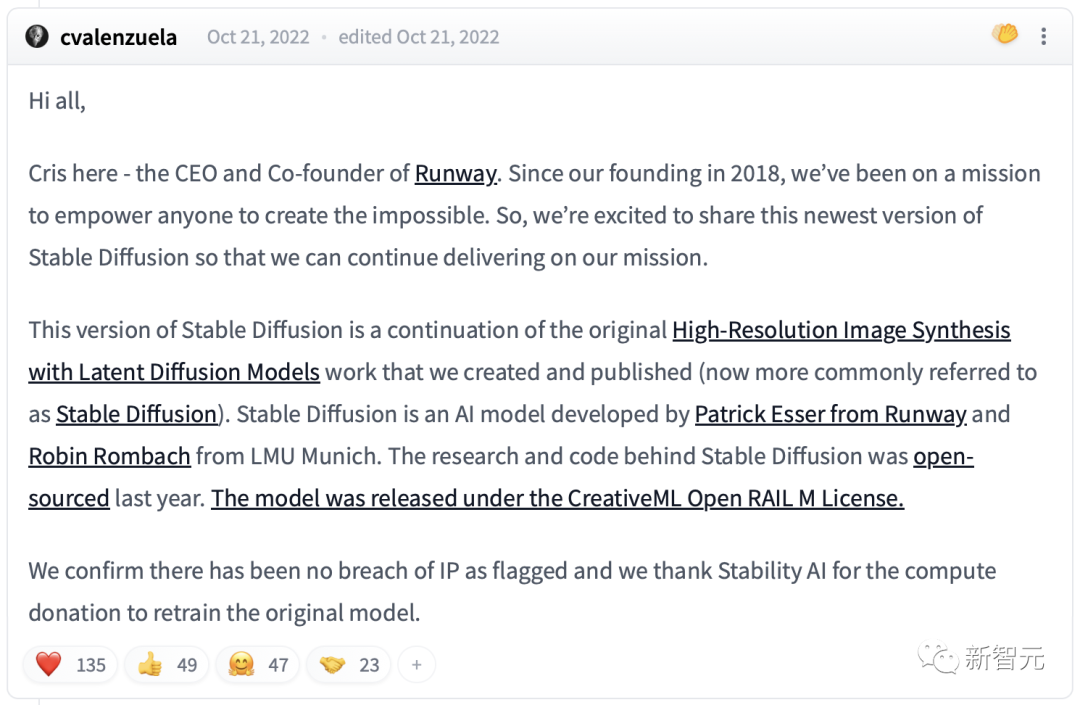The width and height of the screenshot is (1080, 705).
Task: Open the CreativeML Open RAIL M License link
Action: 557,498
